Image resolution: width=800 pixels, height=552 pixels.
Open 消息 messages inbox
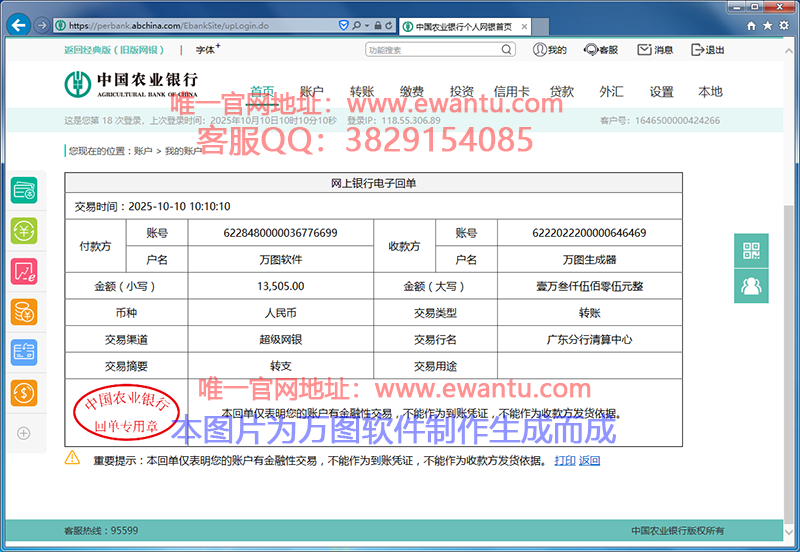click(655, 49)
